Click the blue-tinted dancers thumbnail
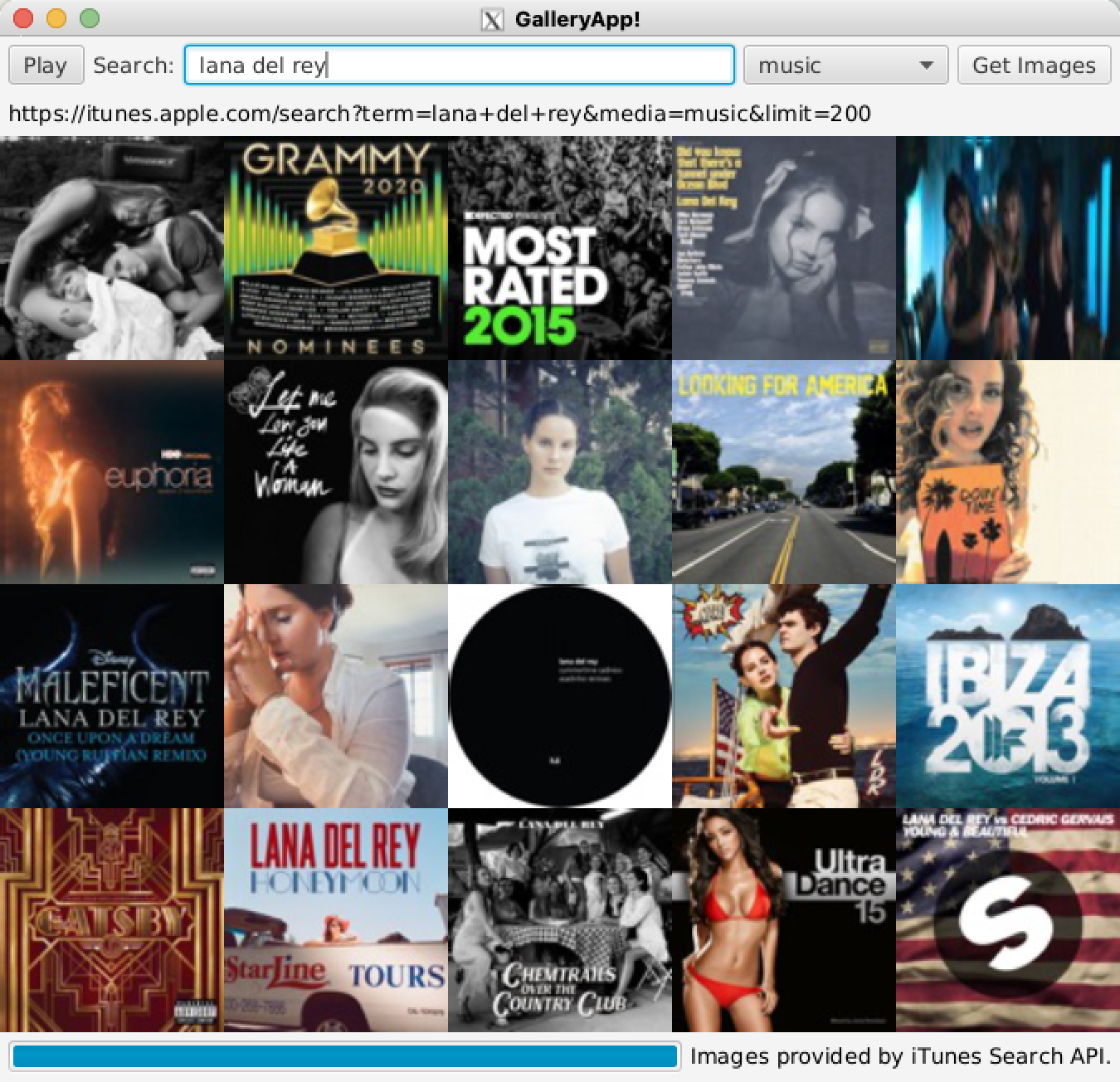This screenshot has width=1120, height=1082. pos(1008,248)
